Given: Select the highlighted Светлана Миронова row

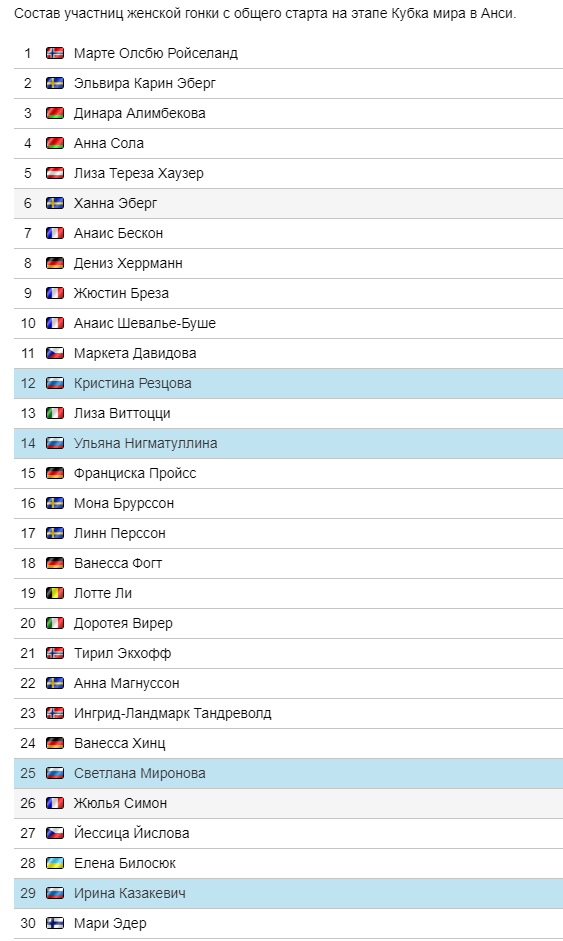Looking at the screenshot, I should [288, 774].
